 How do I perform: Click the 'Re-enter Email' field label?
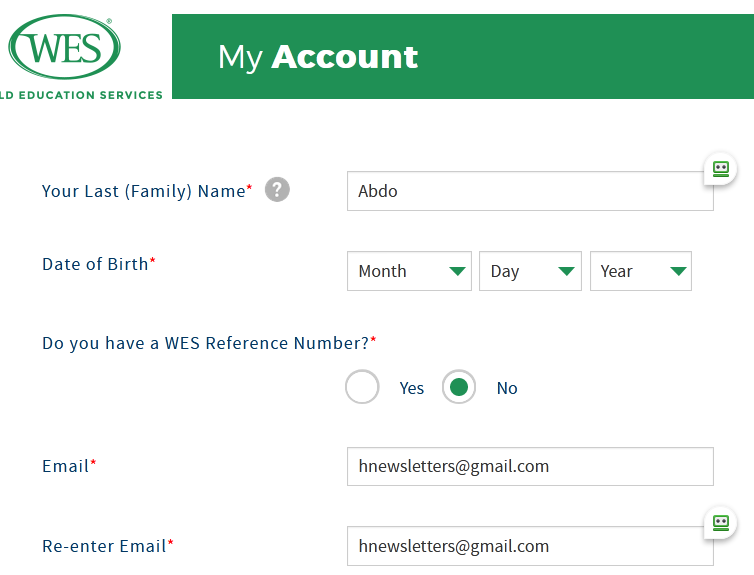[104, 546]
